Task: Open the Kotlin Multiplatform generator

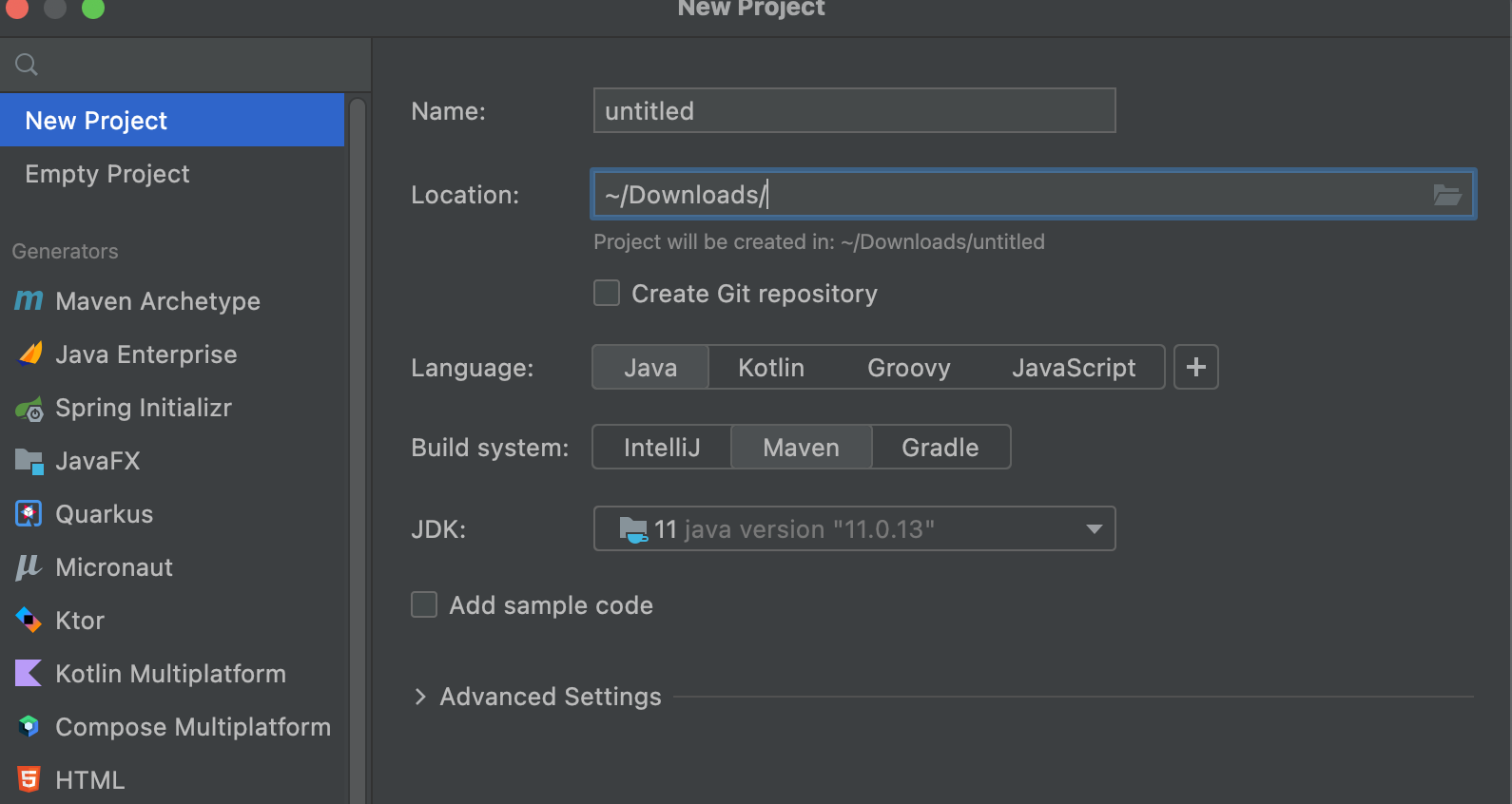Action: (x=172, y=673)
